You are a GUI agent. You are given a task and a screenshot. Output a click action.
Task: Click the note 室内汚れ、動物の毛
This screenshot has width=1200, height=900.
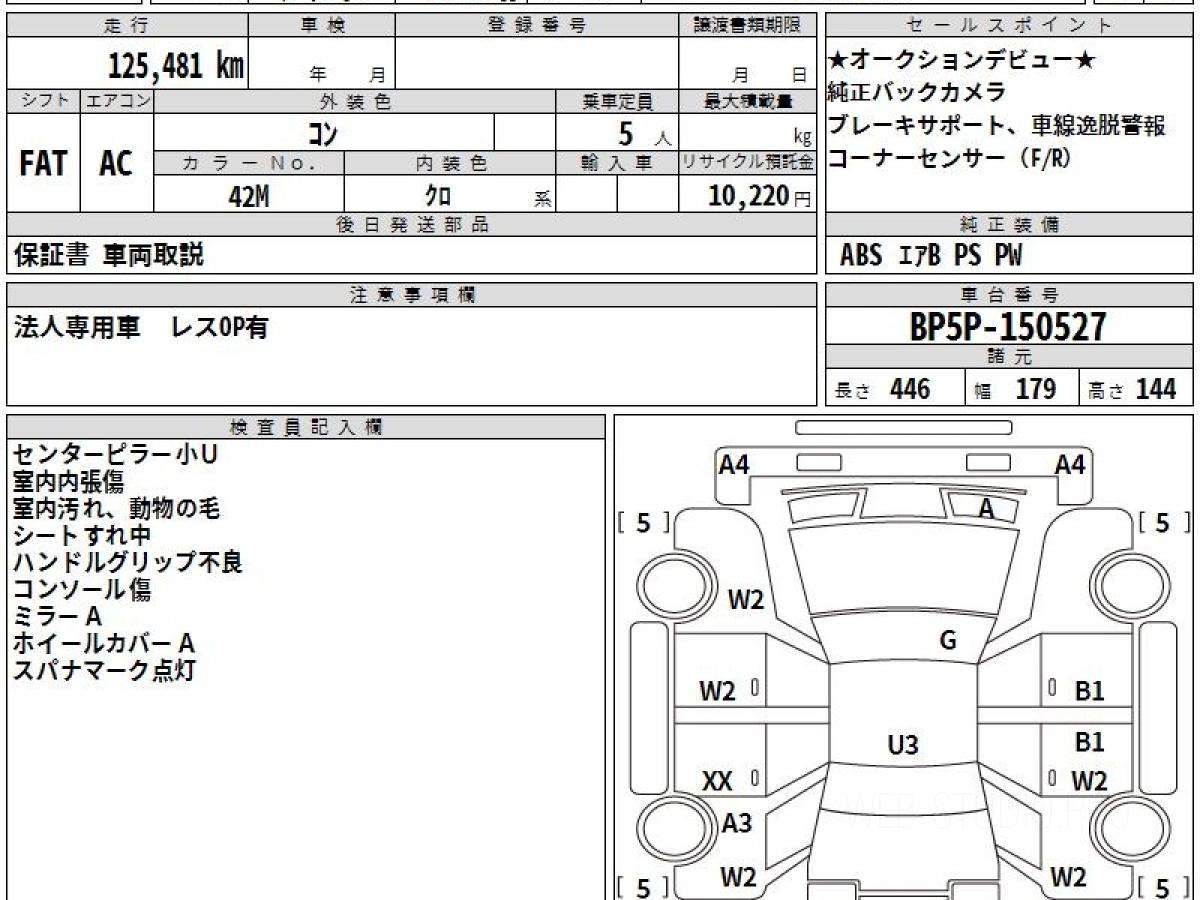click(x=116, y=509)
